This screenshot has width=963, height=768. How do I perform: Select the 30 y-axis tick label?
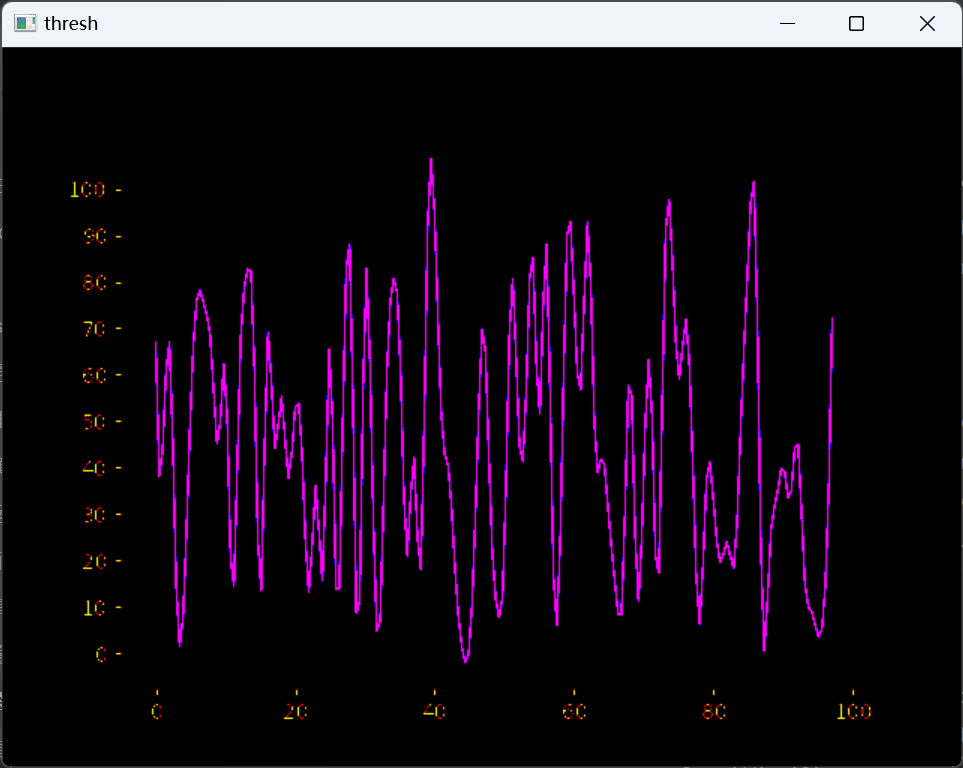(x=95, y=515)
